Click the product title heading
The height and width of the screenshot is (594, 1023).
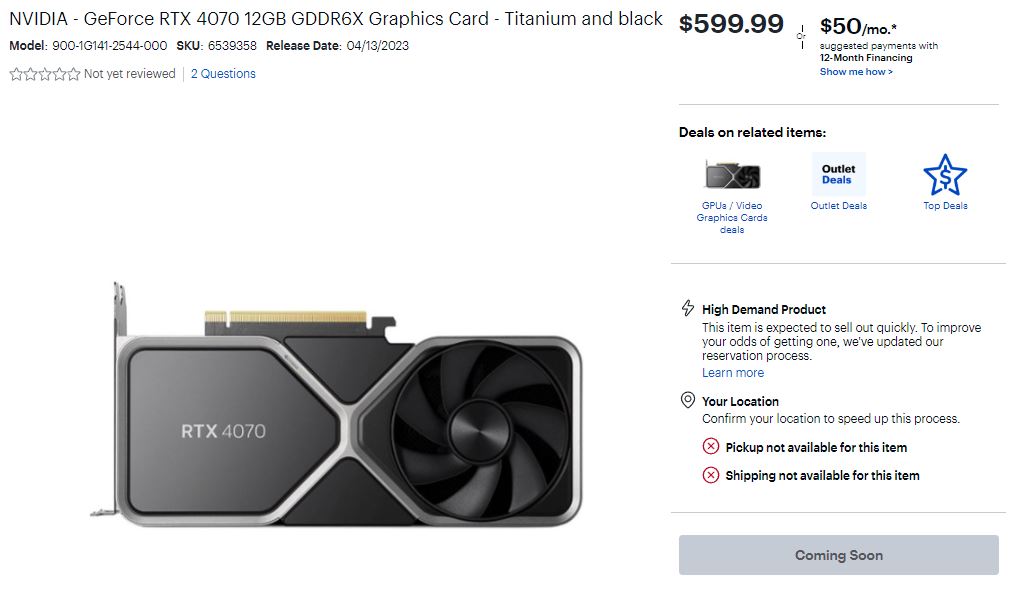coord(336,19)
